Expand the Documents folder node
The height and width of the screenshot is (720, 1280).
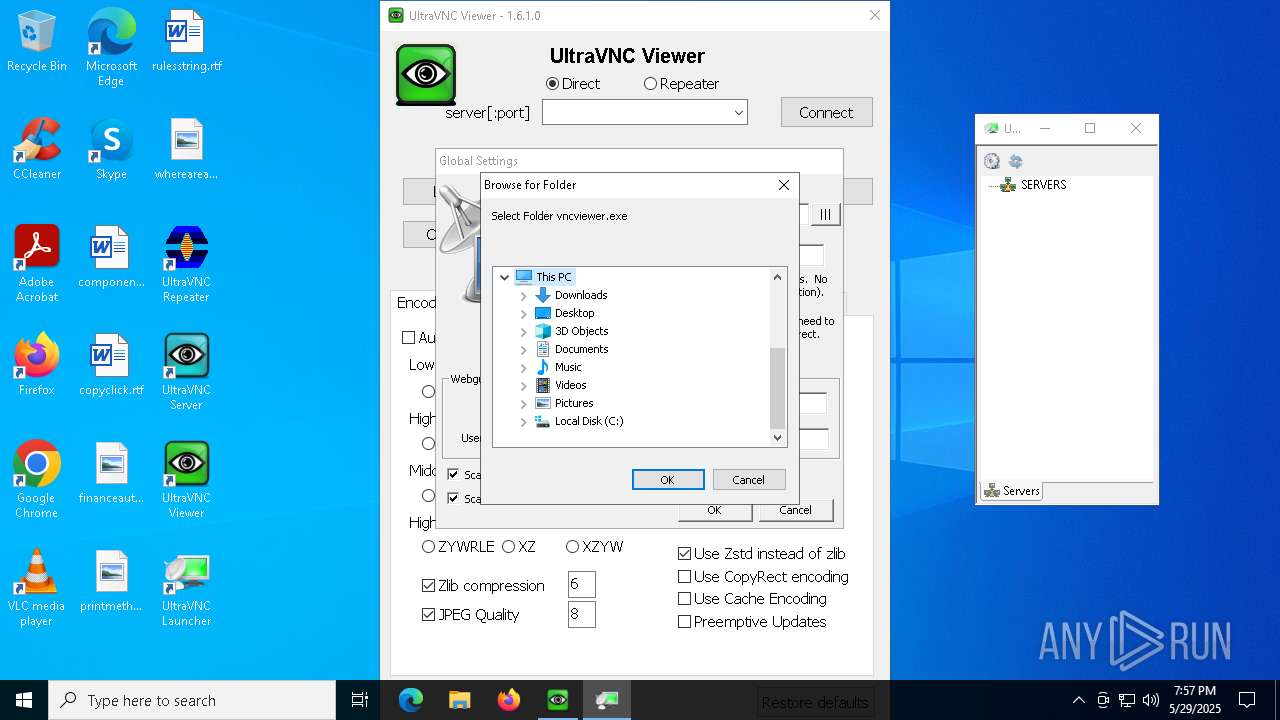coord(523,349)
